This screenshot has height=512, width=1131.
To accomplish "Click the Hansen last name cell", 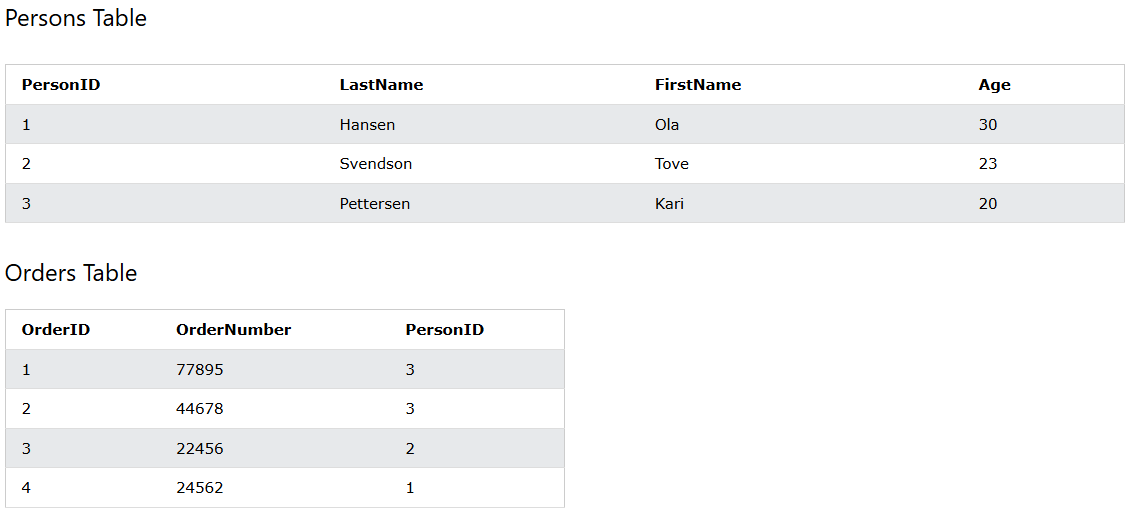I will coord(367,125).
